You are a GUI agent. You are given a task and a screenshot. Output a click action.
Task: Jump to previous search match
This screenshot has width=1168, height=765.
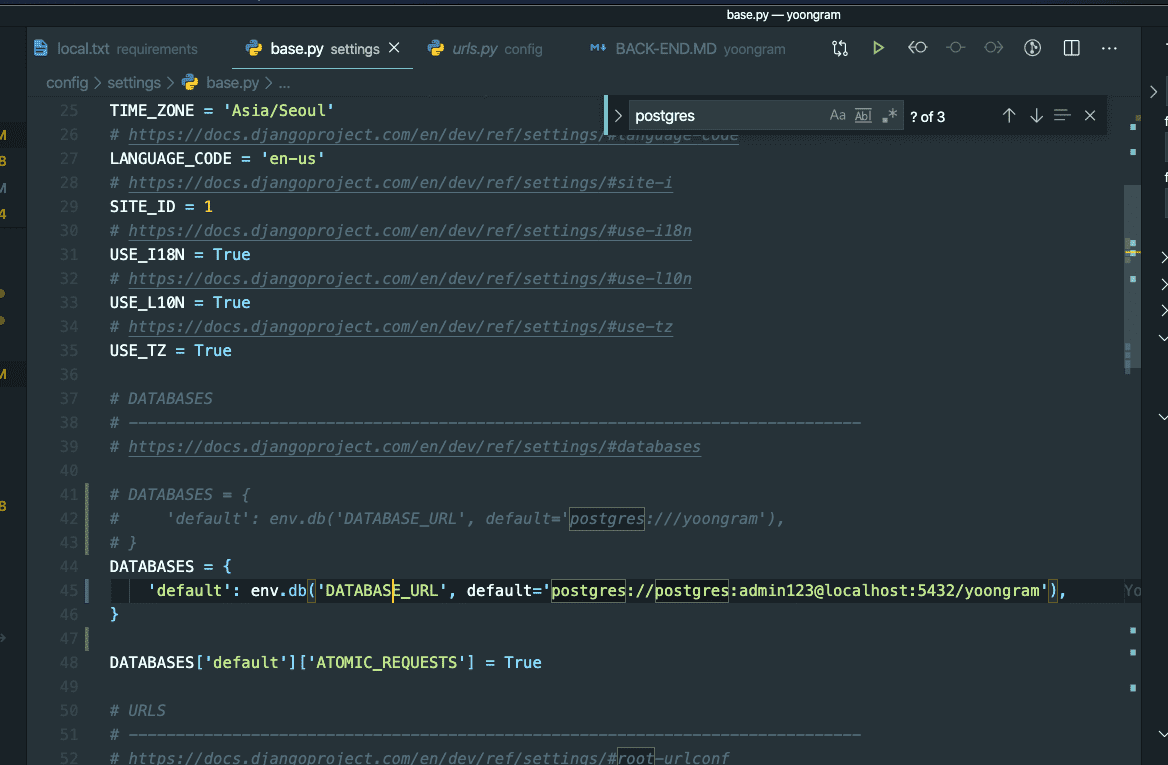pos(1009,116)
